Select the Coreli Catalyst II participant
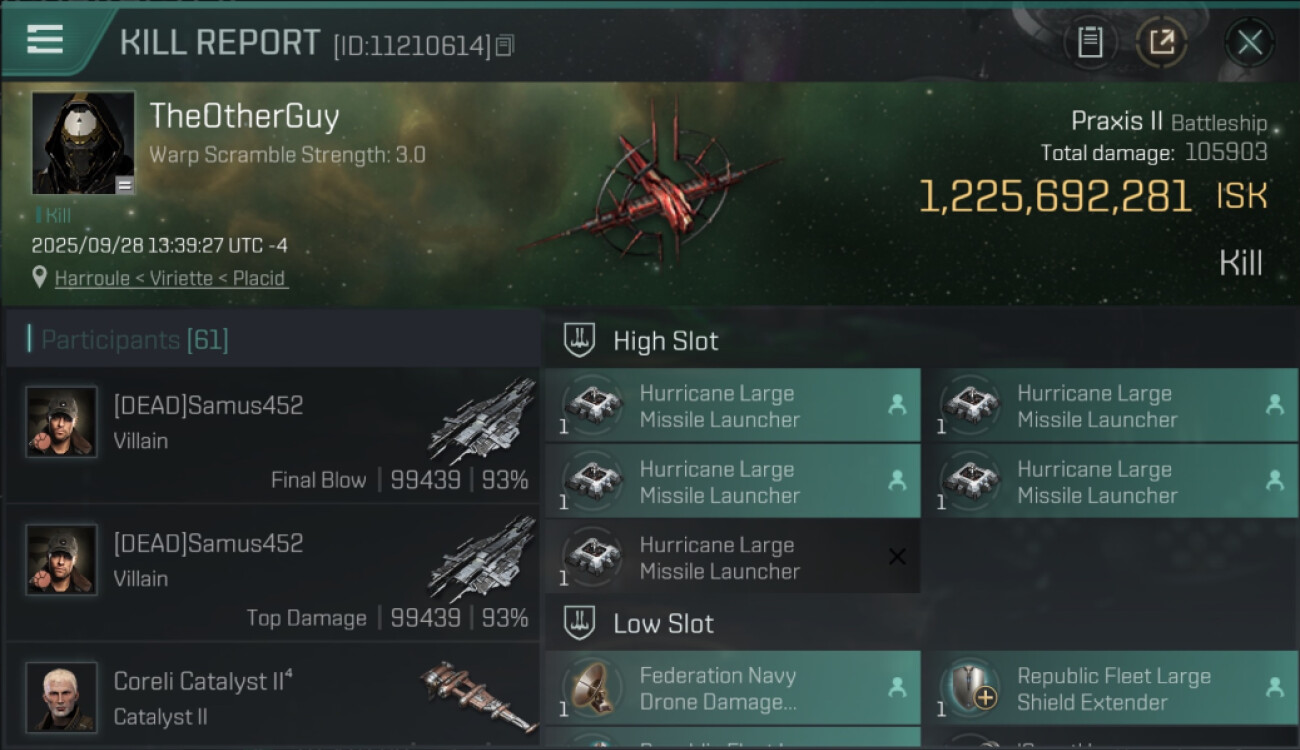Image resolution: width=1300 pixels, height=750 pixels. [274, 696]
